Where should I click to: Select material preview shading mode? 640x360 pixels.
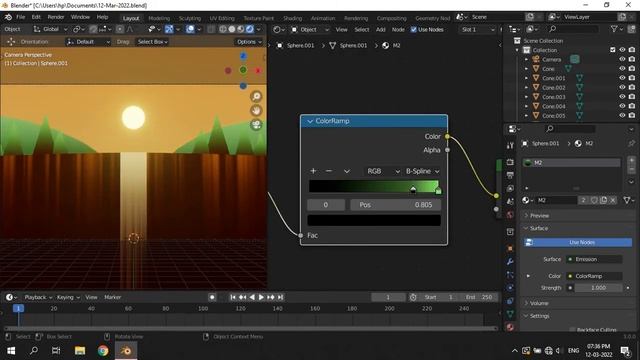[241, 29]
